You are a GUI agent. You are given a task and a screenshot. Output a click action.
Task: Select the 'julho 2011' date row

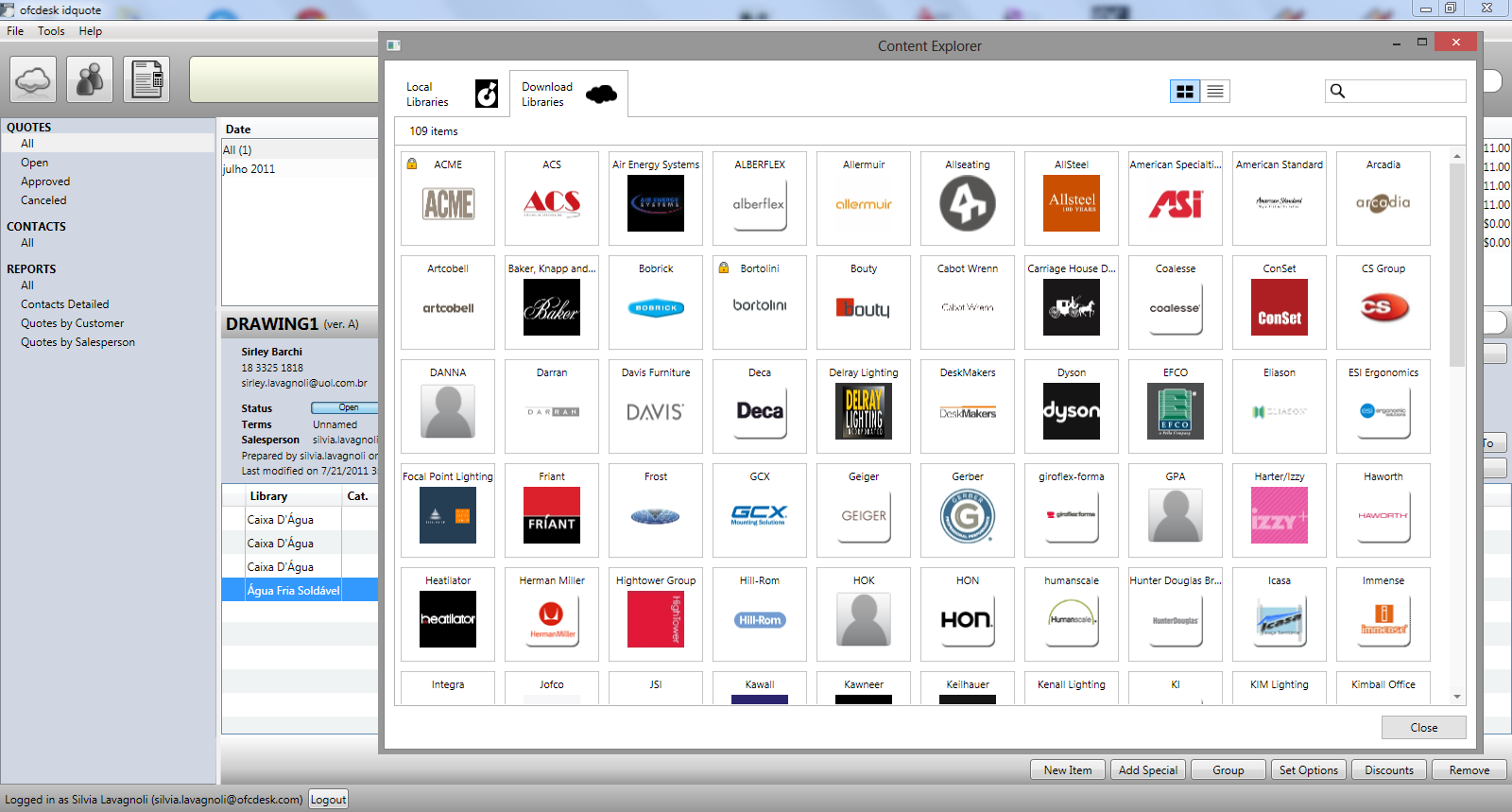point(300,169)
